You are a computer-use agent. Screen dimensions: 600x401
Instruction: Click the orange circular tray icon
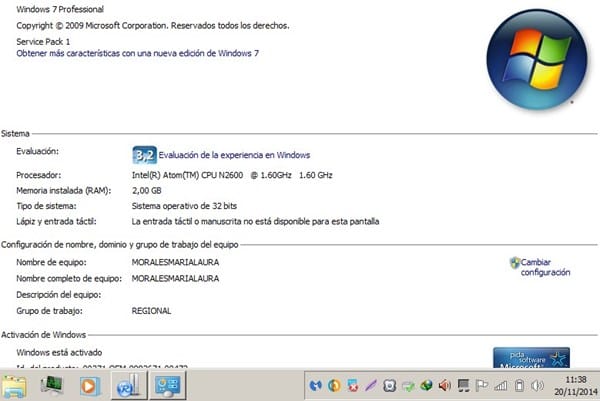pyautogui.click(x=334, y=385)
